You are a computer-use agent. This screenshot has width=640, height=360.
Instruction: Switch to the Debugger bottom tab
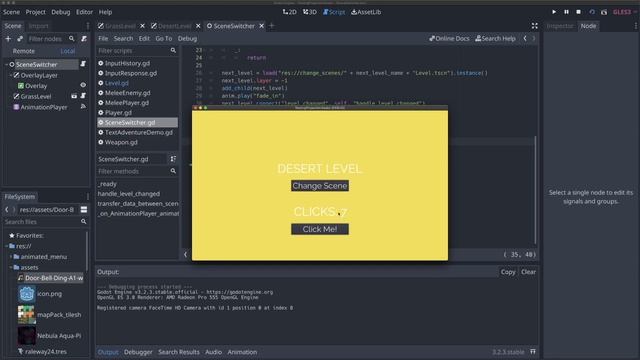tap(138, 352)
